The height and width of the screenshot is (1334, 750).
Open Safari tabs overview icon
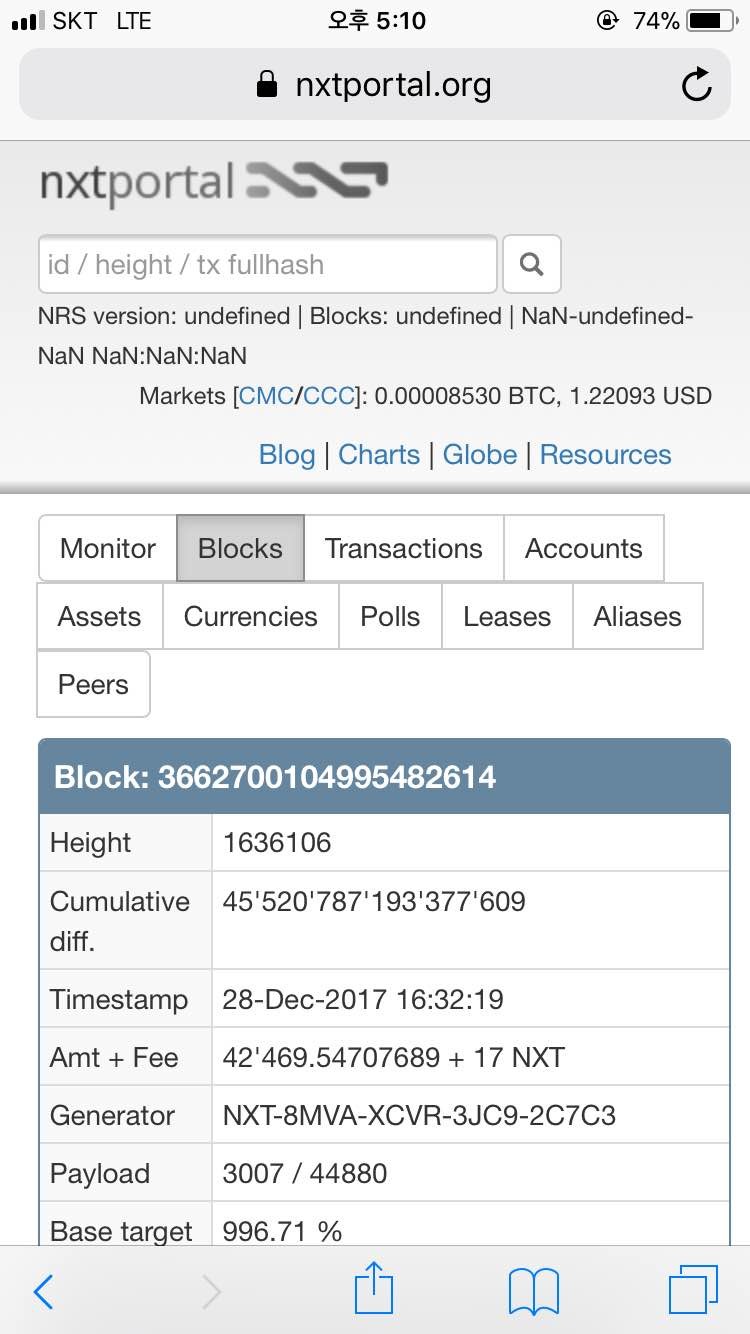point(693,1290)
